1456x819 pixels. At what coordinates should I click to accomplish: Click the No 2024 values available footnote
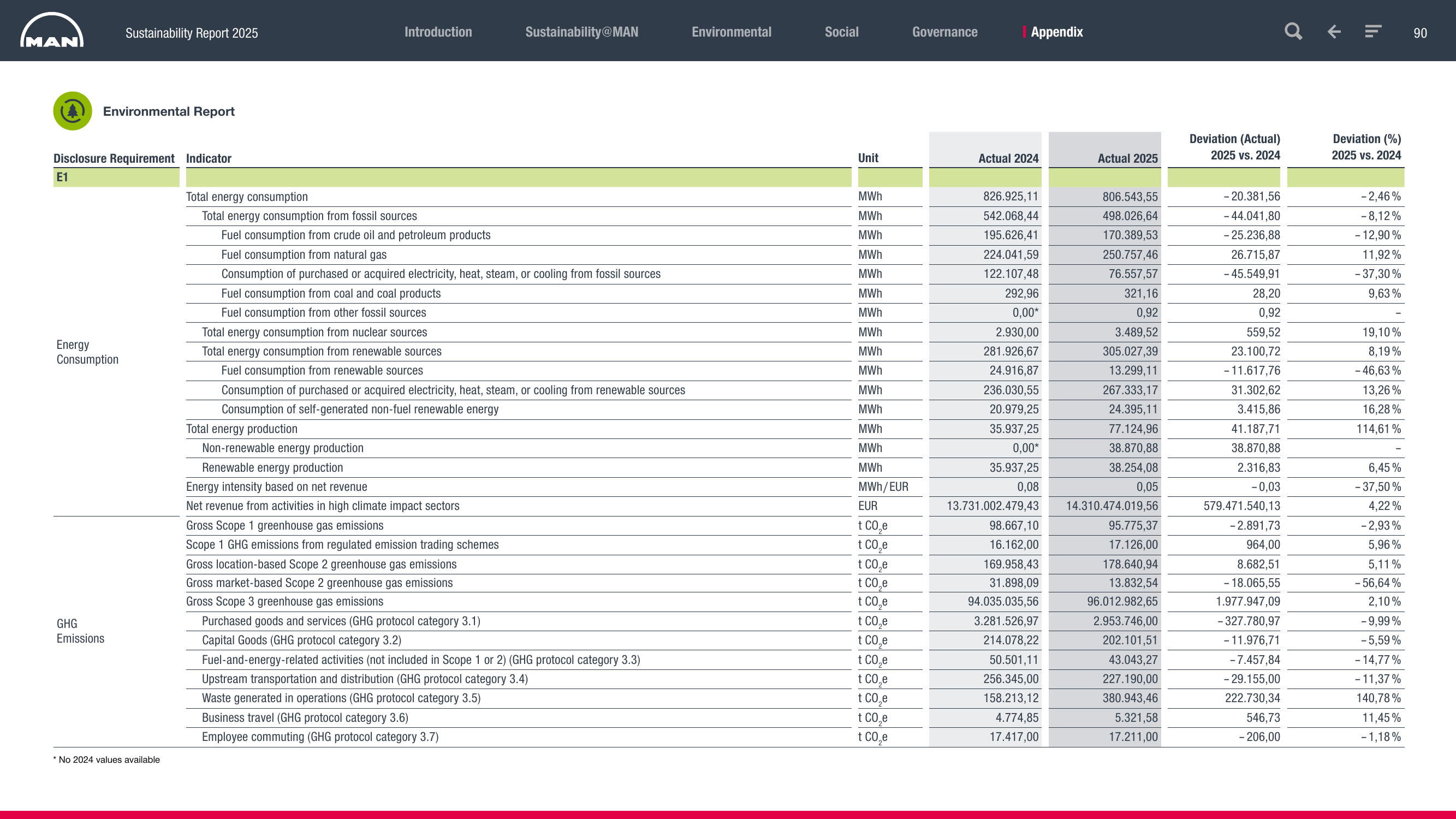pyautogui.click(x=106, y=759)
